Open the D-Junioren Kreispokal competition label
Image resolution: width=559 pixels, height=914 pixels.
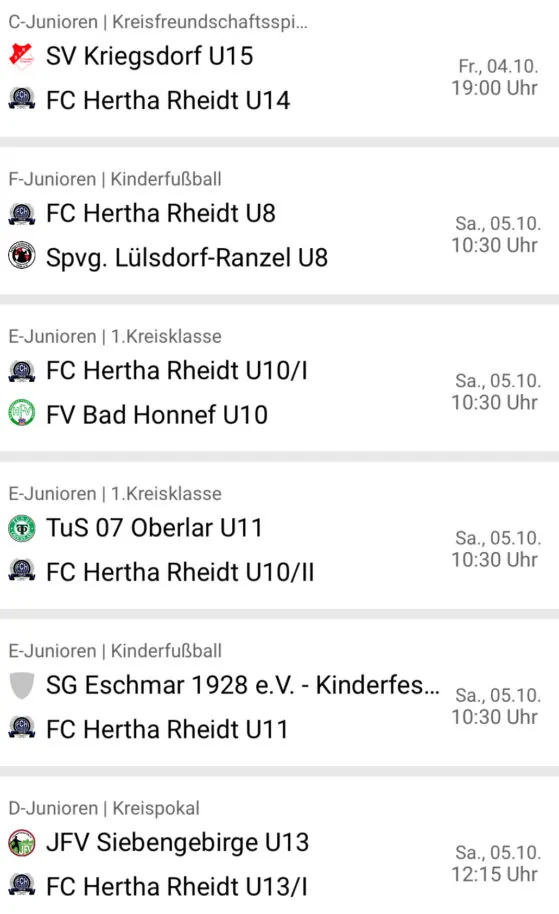coord(104,808)
